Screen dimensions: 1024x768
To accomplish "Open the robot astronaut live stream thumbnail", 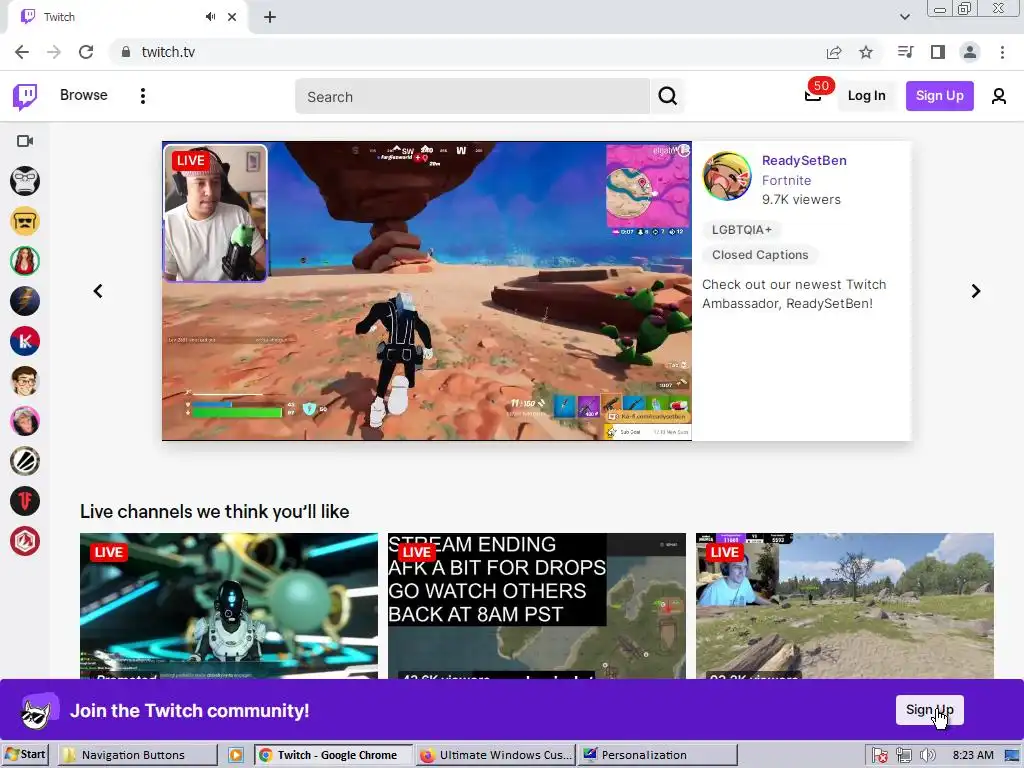I will (229, 606).
